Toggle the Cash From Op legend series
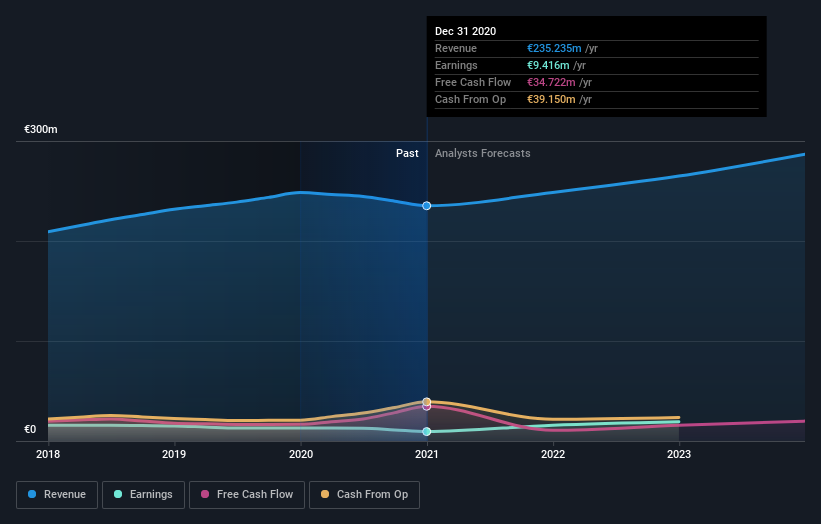The height and width of the screenshot is (524, 821). [x=364, y=495]
